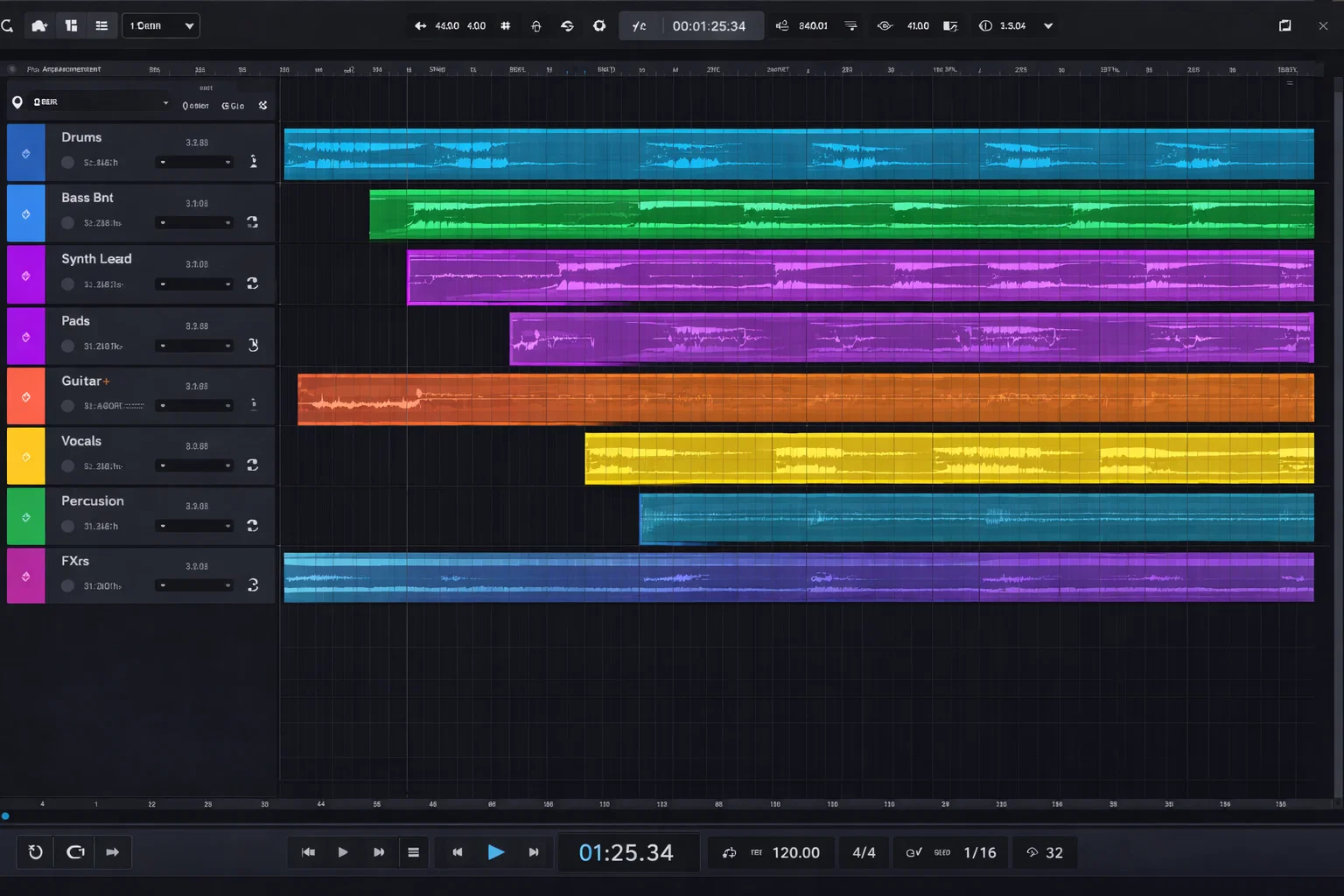
Task: Select the Guitar track name
Action: pyautogui.click(x=81, y=381)
